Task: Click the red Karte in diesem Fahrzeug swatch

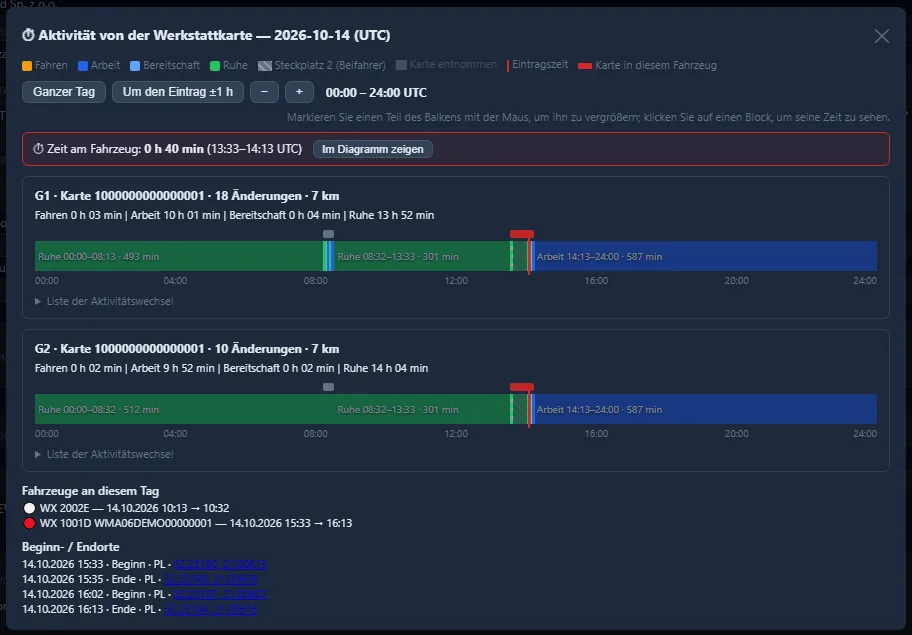Action: point(585,66)
